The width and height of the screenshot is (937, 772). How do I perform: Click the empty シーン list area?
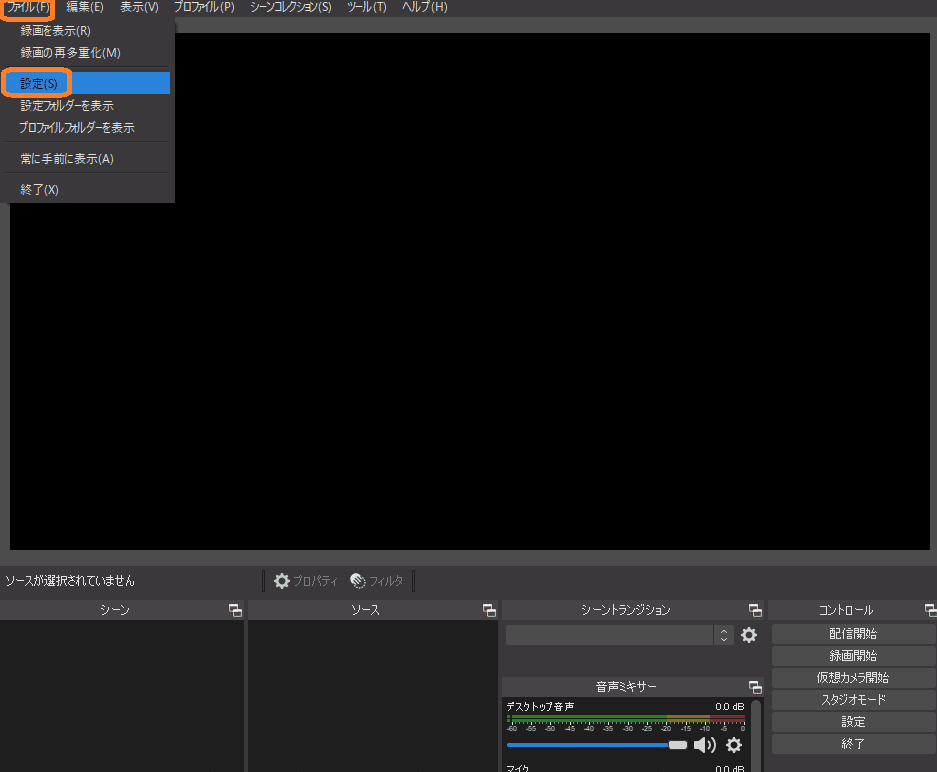click(x=122, y=696)
